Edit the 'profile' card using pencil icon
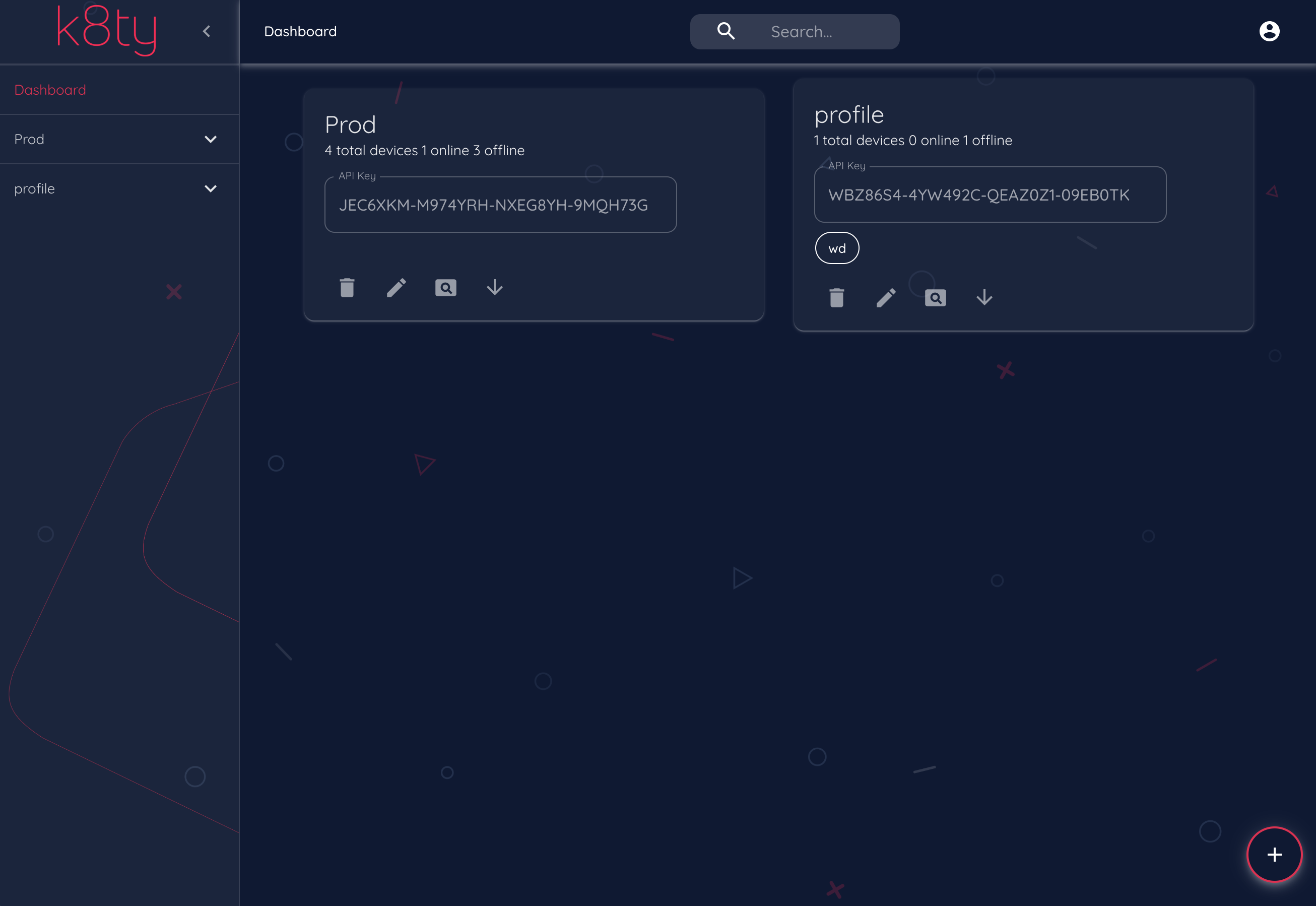Screen dimensions: 1316x906 pyautogui.click(x=886, y=298)
